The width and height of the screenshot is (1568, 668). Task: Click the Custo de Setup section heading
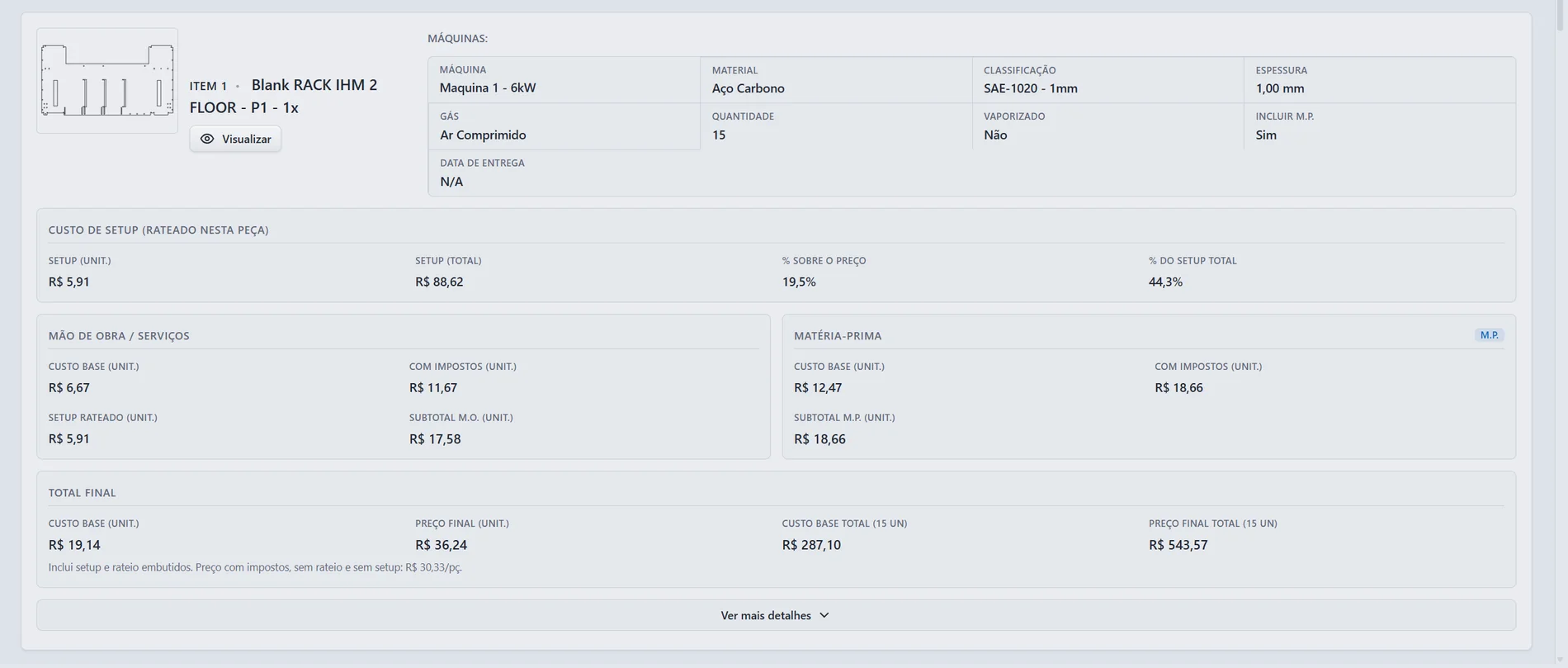coord(158,230)
